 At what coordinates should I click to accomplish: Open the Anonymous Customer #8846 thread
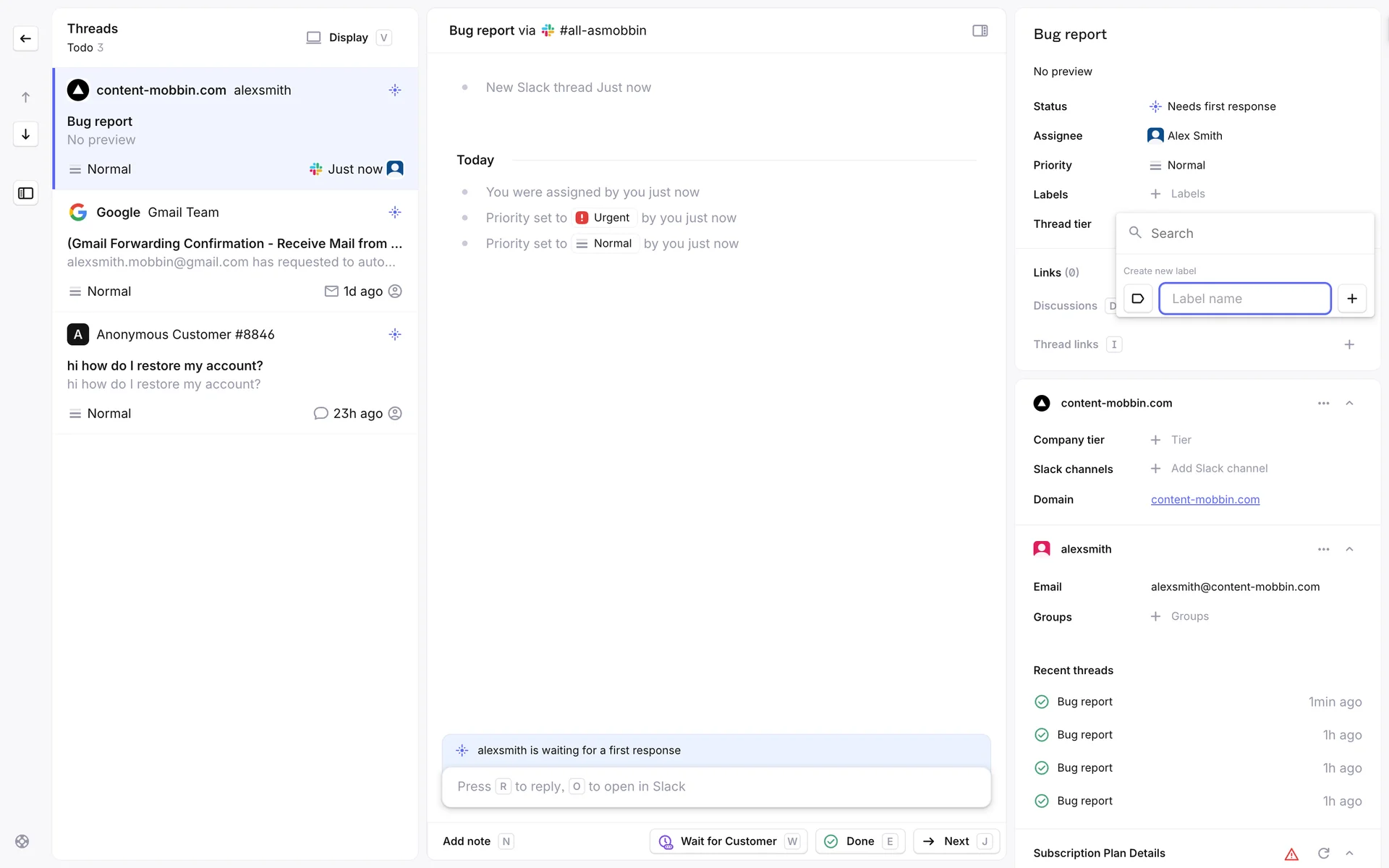(235, 373)
